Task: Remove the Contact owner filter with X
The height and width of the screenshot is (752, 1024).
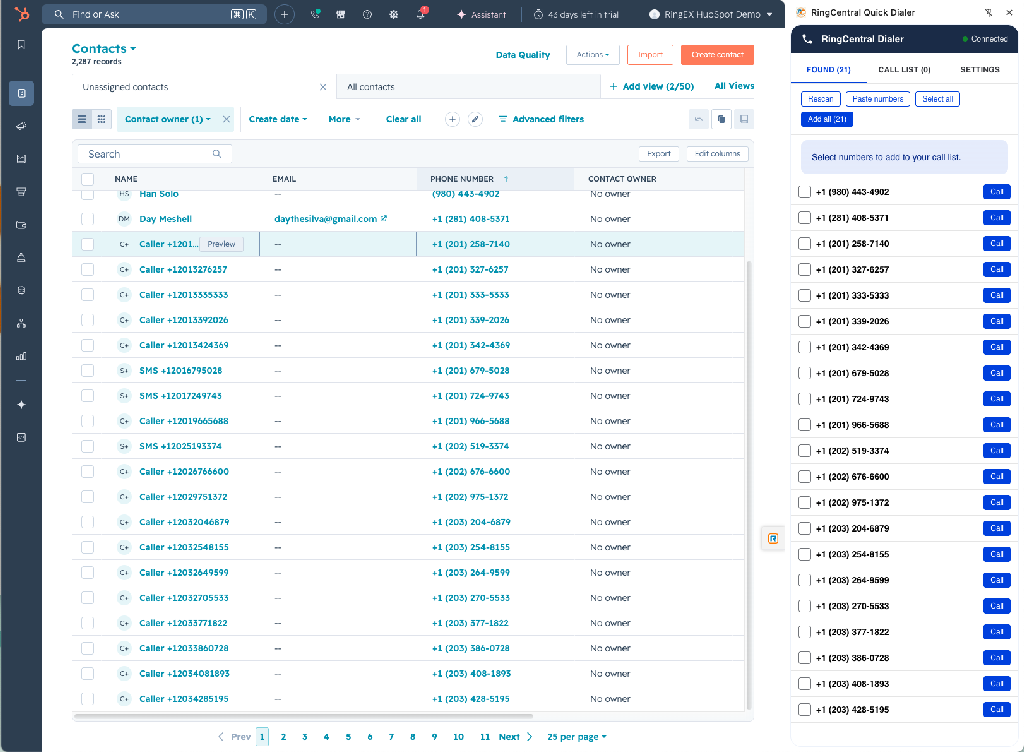Action: pyautogui.click(x=226, y=119)
